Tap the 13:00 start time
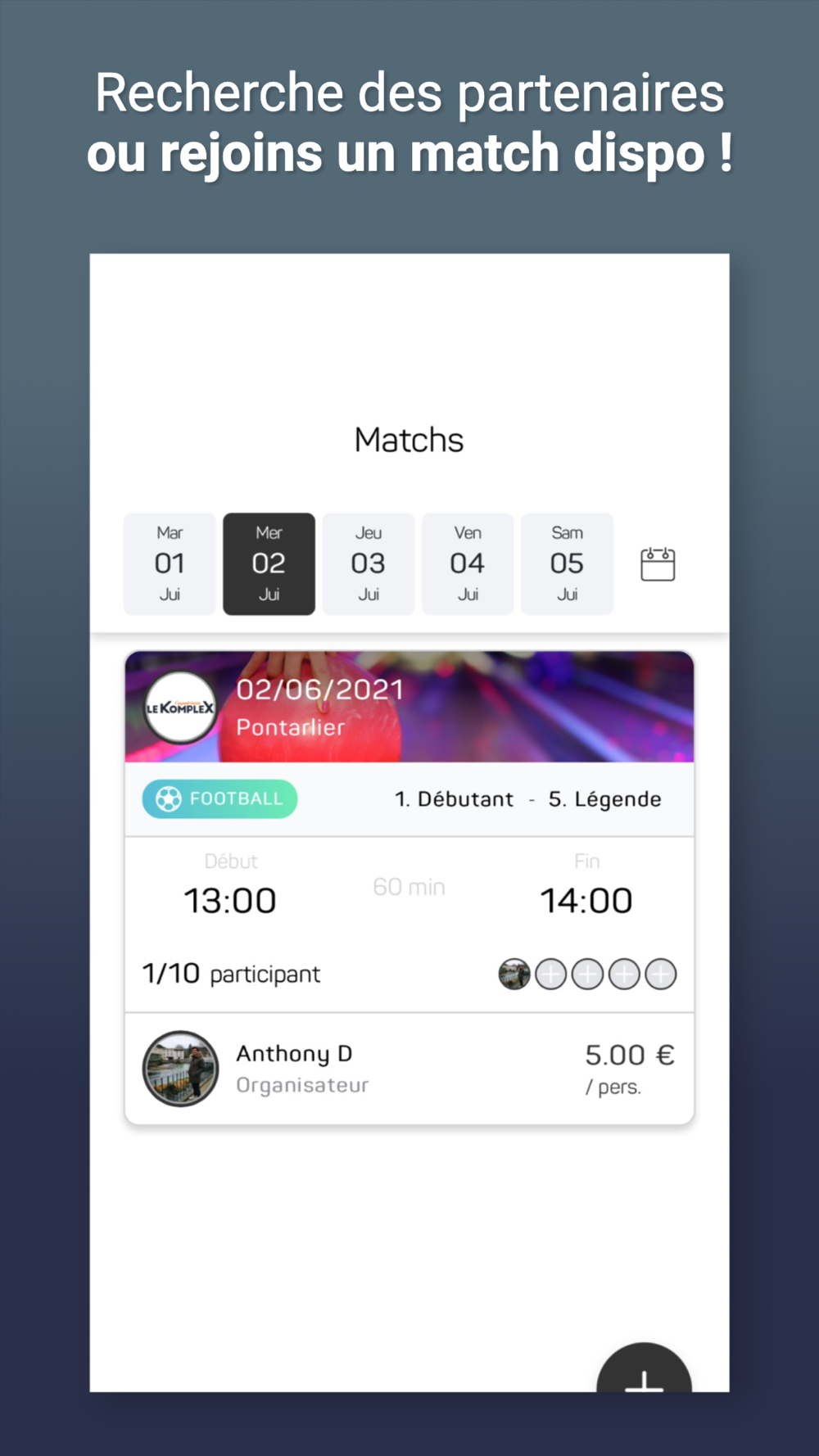Image resolution: width=819 pixels, height=1456 pixels. coord(230,901)
